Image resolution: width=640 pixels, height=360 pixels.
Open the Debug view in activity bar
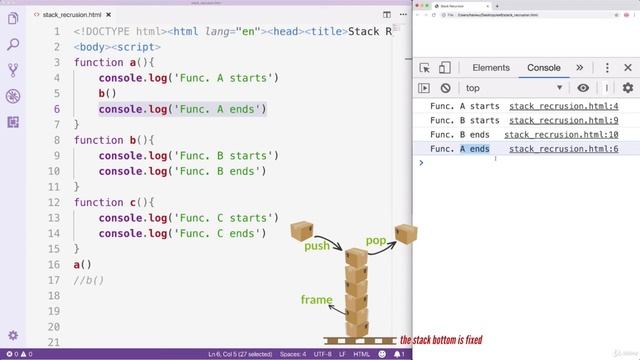pyautogui.click(x=13, y=96)
